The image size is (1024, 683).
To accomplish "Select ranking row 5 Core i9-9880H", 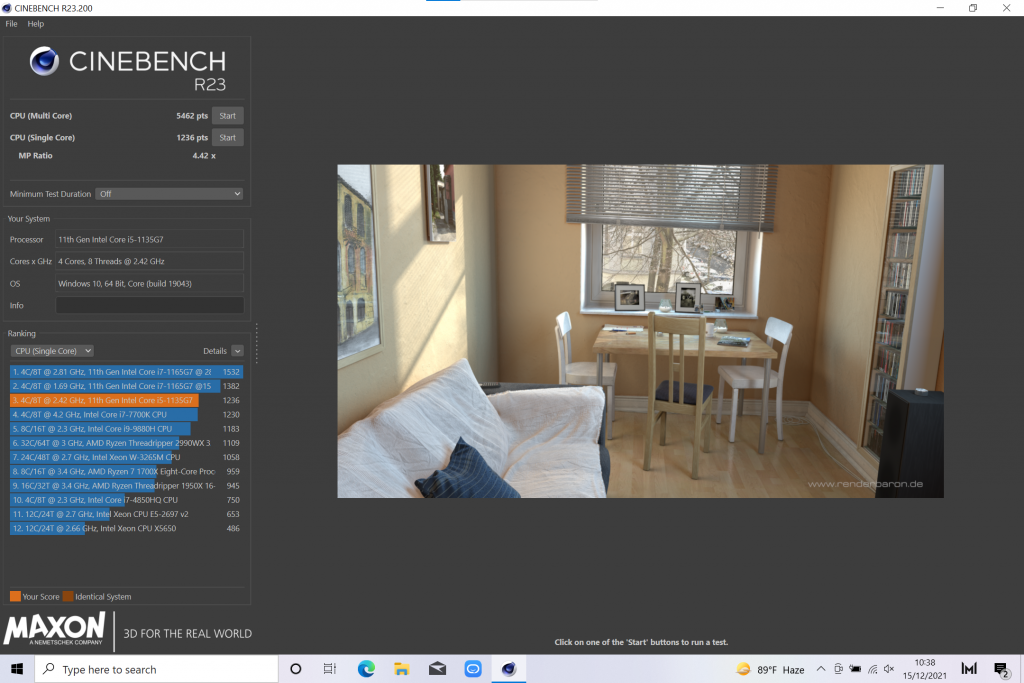I will coord(126,429).
